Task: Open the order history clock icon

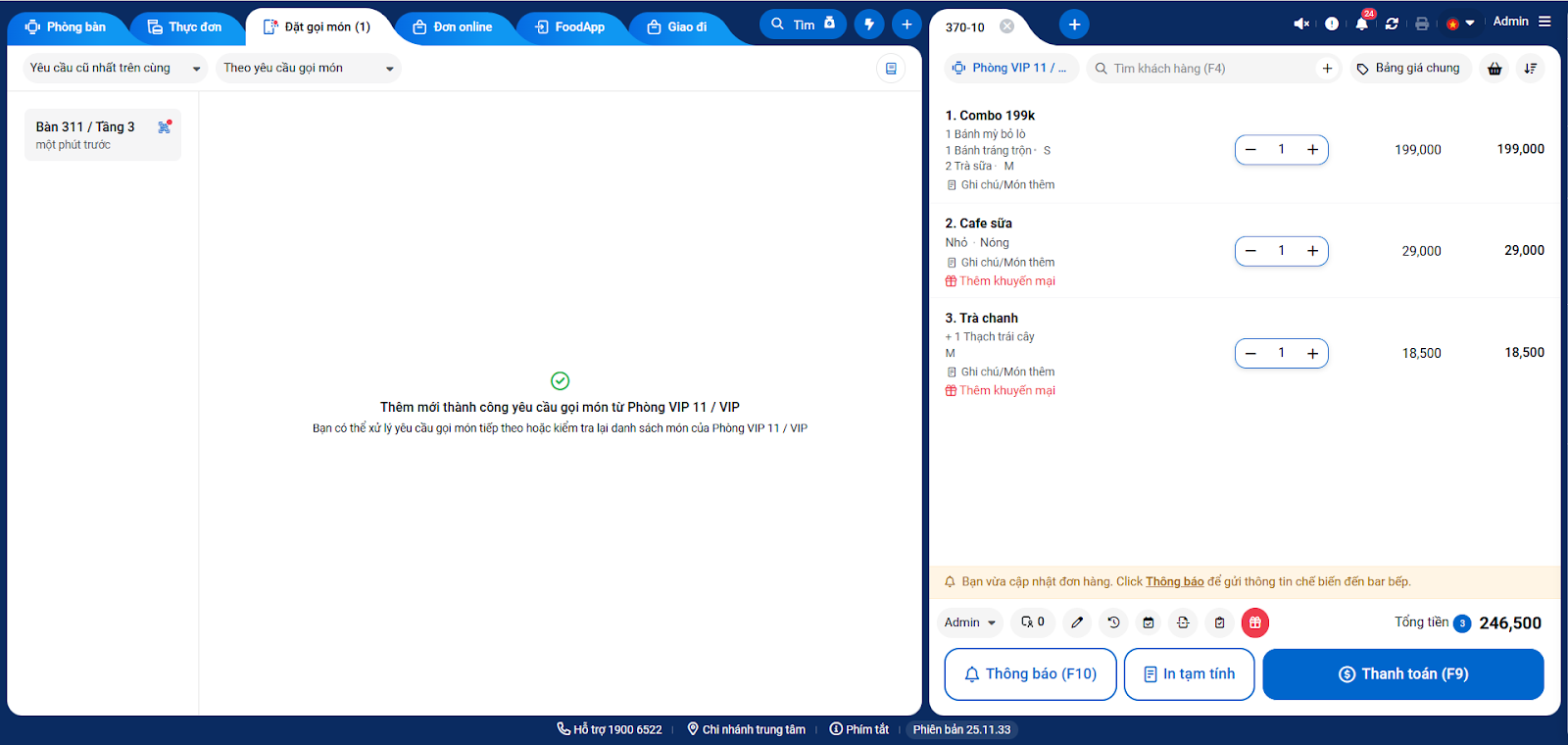Action: click(x=1113, y=622)
